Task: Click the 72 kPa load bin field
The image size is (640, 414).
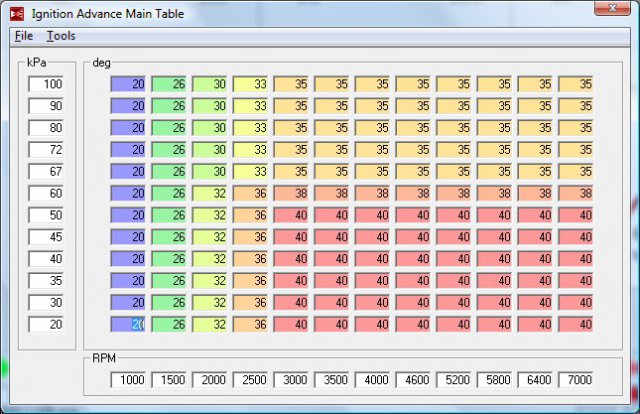Action: pyautogui.click(x=46, y=148)
